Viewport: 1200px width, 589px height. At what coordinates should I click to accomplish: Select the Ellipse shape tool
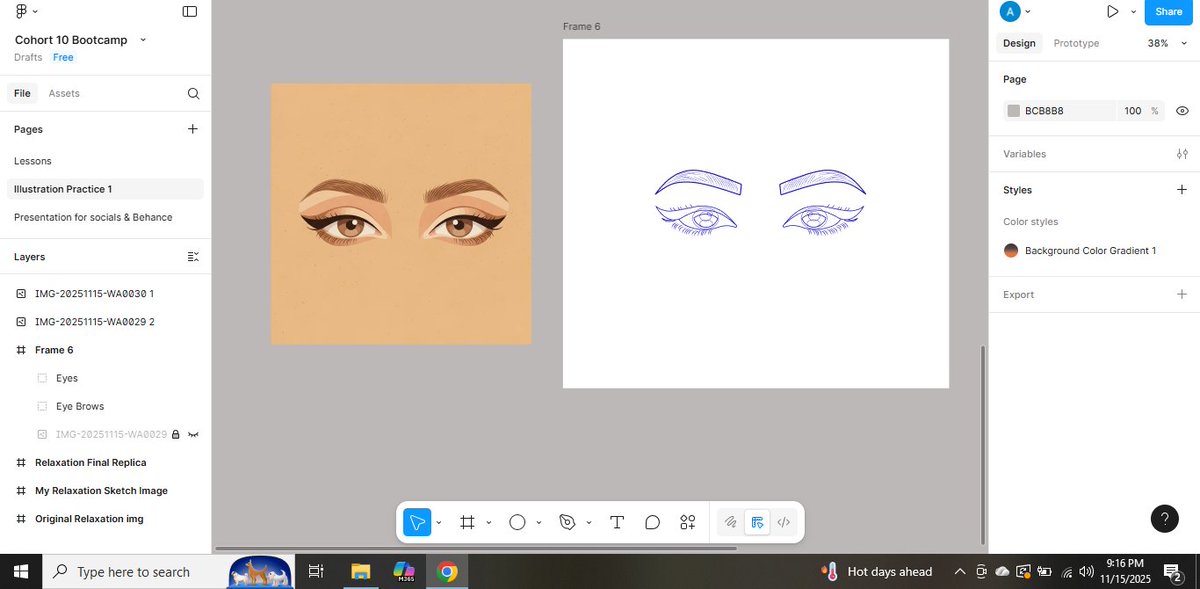(x=517, y=521)
